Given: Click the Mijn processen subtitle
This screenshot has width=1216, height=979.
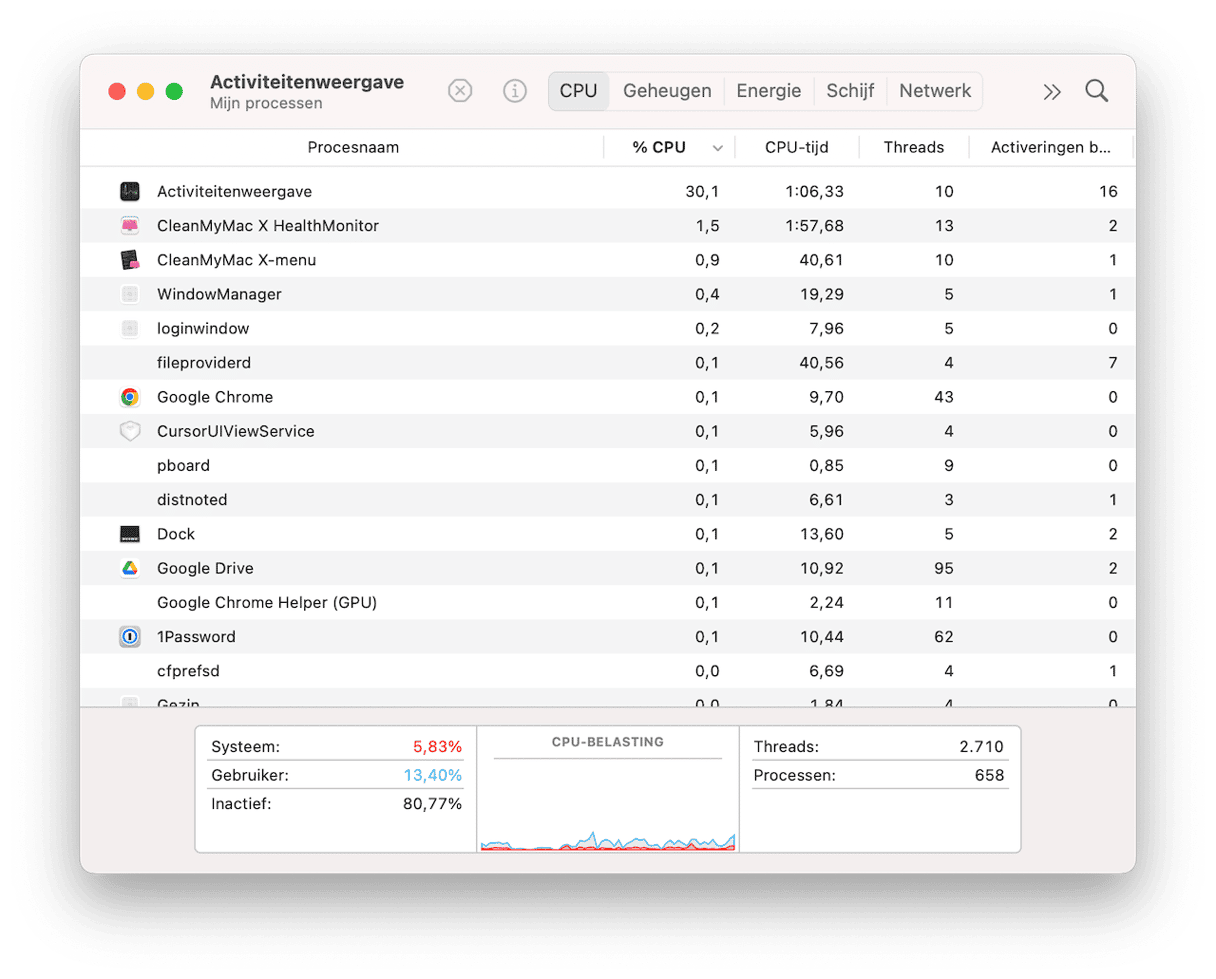Looking at the screenshot, I should [x=266, y=103].
